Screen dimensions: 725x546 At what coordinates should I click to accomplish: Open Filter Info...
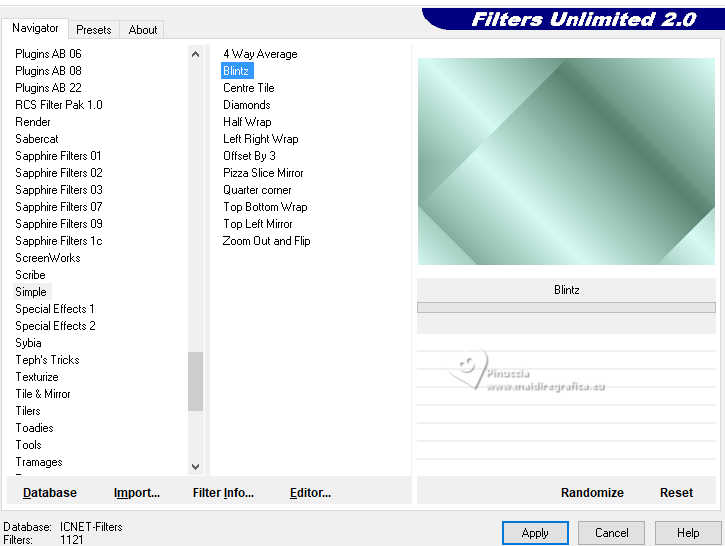tap(223, 493)
